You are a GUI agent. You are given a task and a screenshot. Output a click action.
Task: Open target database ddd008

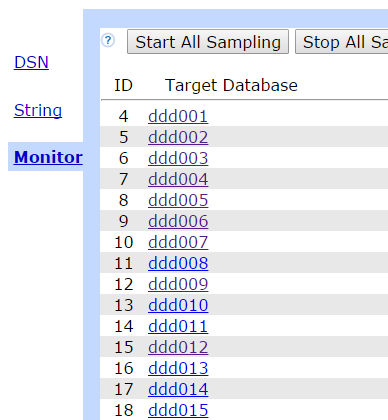point(178,263)
